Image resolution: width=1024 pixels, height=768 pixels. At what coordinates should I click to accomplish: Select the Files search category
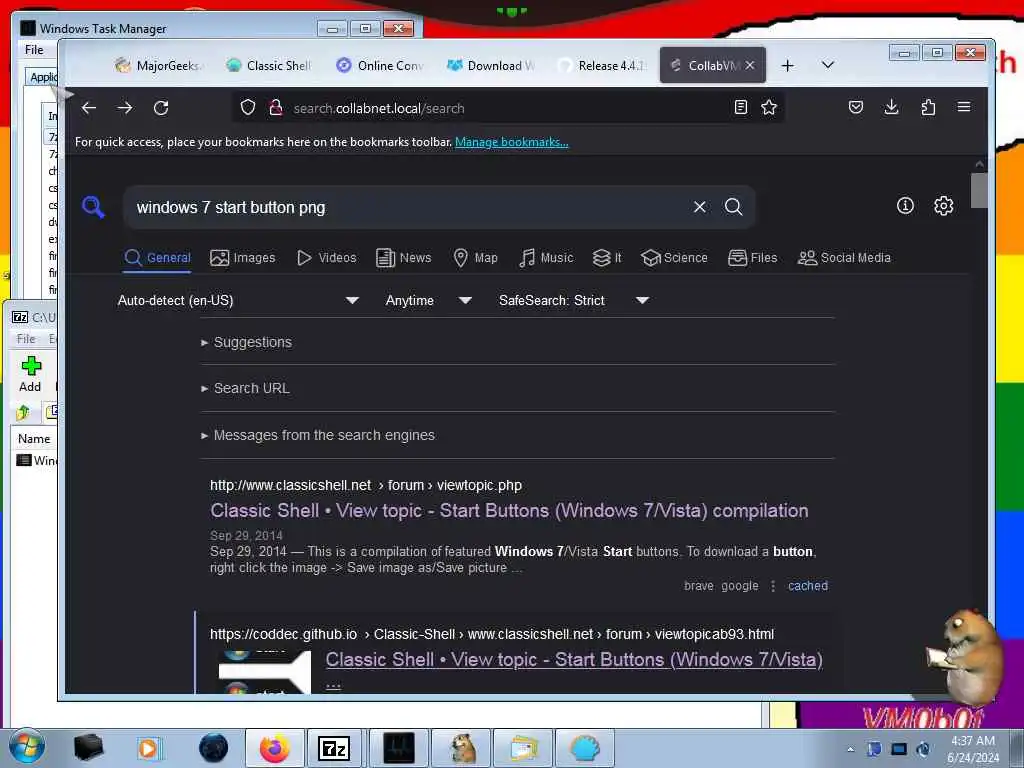click(752, 258)
